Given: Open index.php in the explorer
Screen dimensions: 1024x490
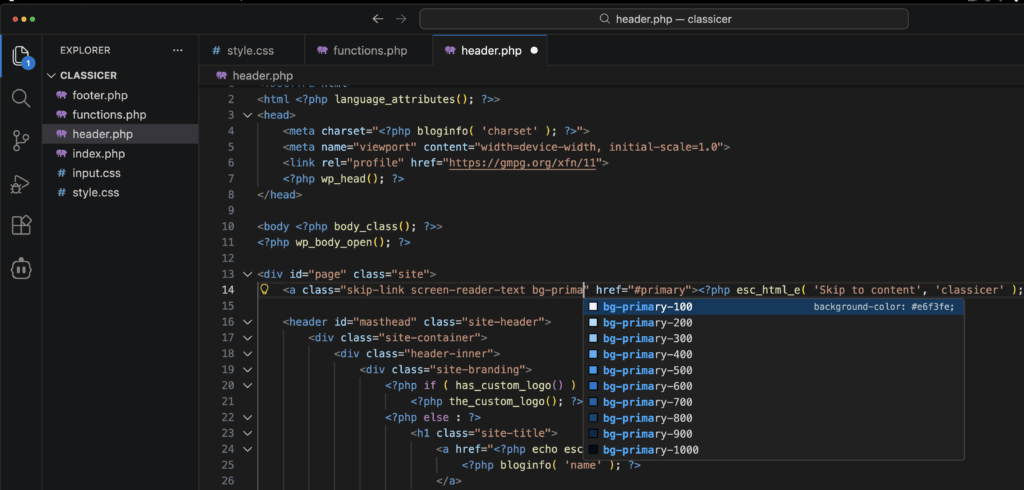Looking at the screenshot, I should pyautogui.click(x=120, y=154).
